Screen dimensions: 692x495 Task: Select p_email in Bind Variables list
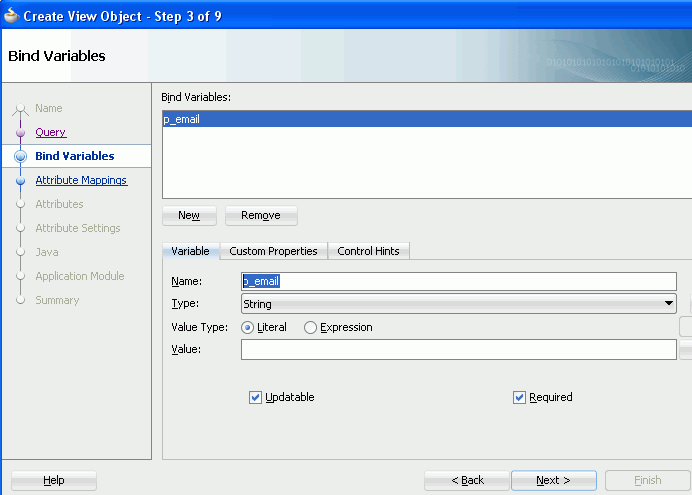click(183, 119)
